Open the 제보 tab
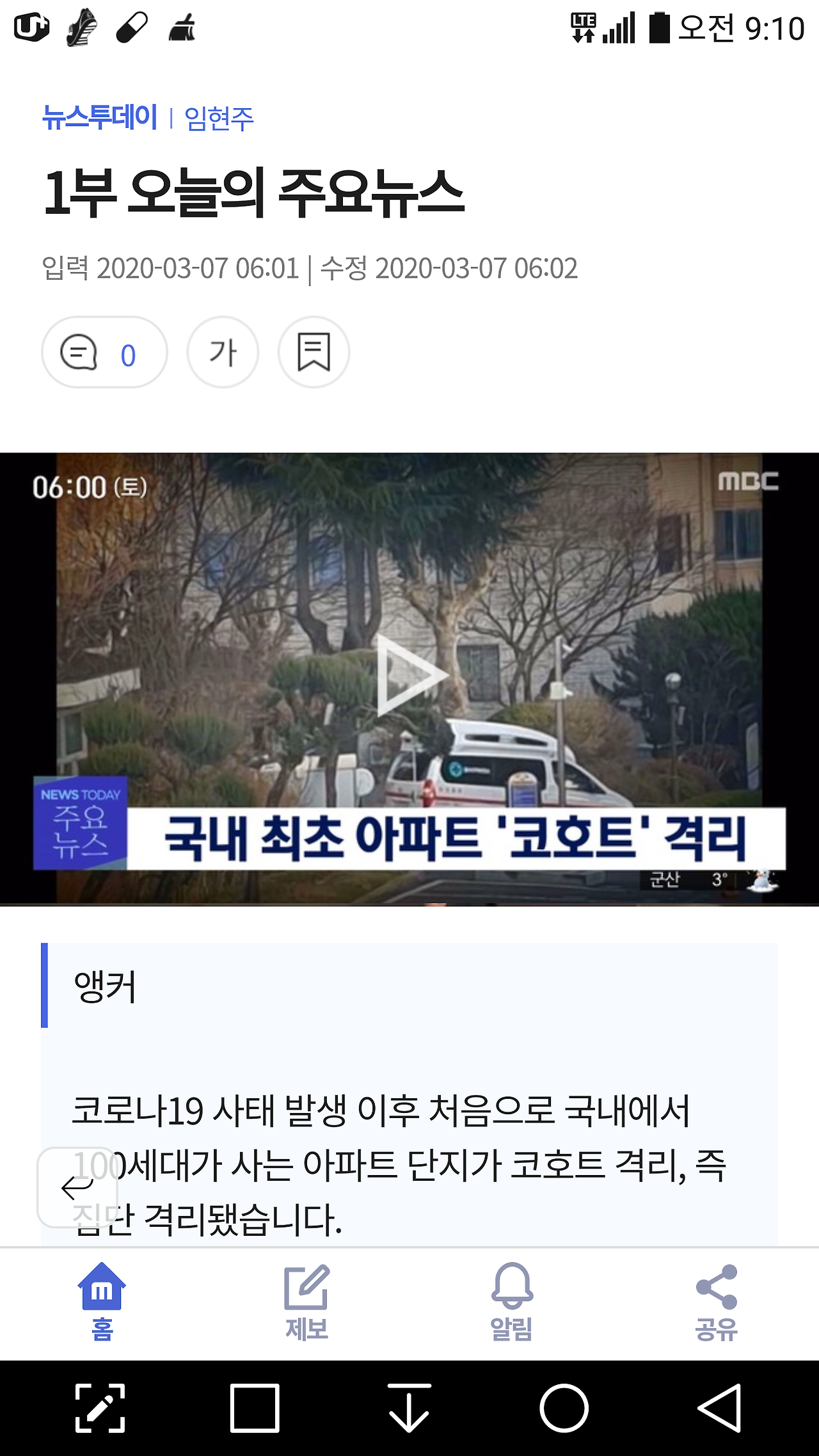The width and height of the screenshot is (819, 1456). pyautogui.click(x=306, y=1303)
